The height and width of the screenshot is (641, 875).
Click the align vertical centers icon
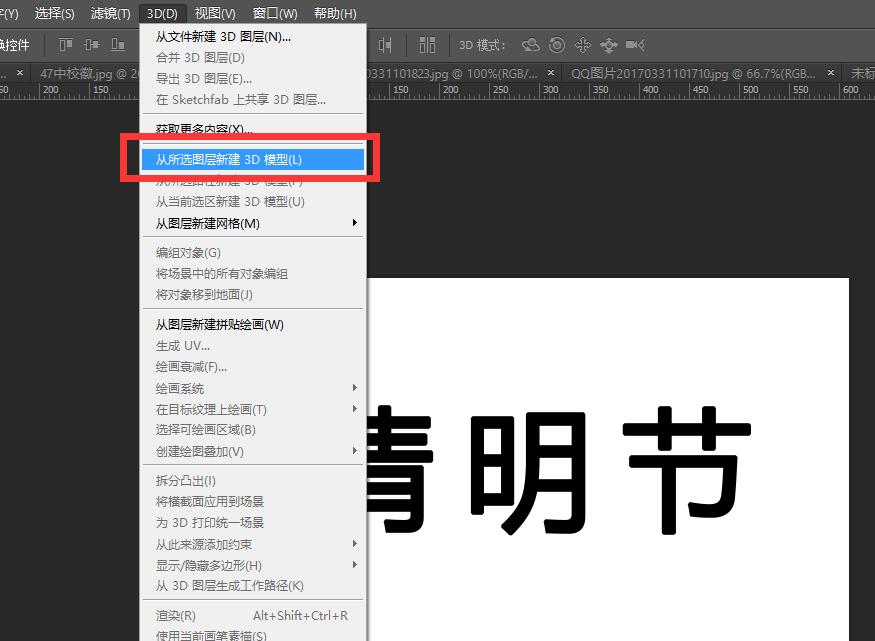click(x=93, y=45)
